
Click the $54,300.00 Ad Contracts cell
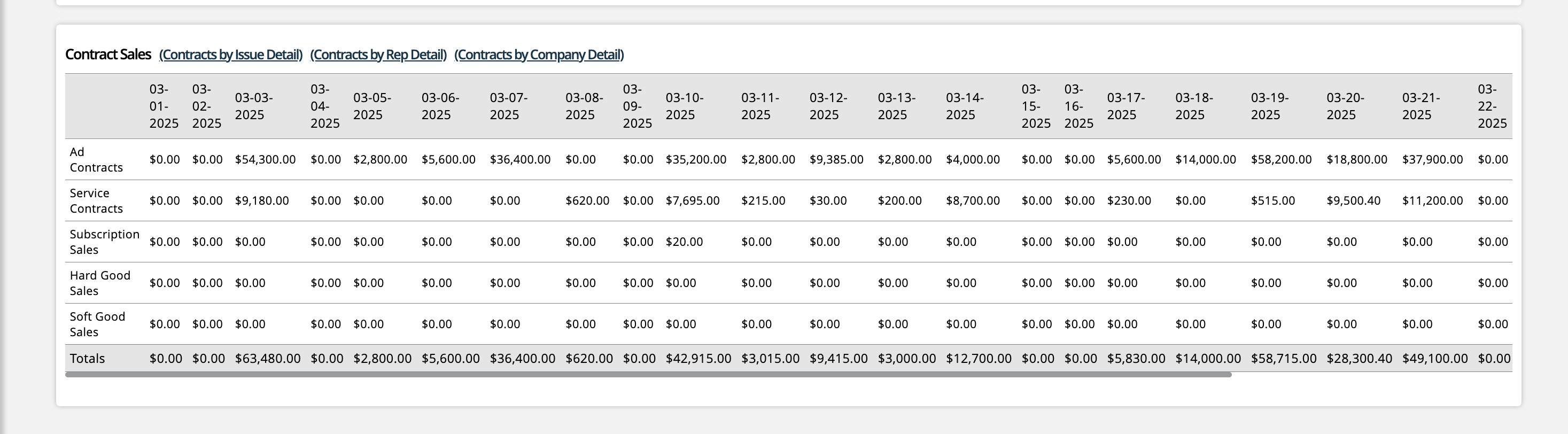click(x=265, y=159)
